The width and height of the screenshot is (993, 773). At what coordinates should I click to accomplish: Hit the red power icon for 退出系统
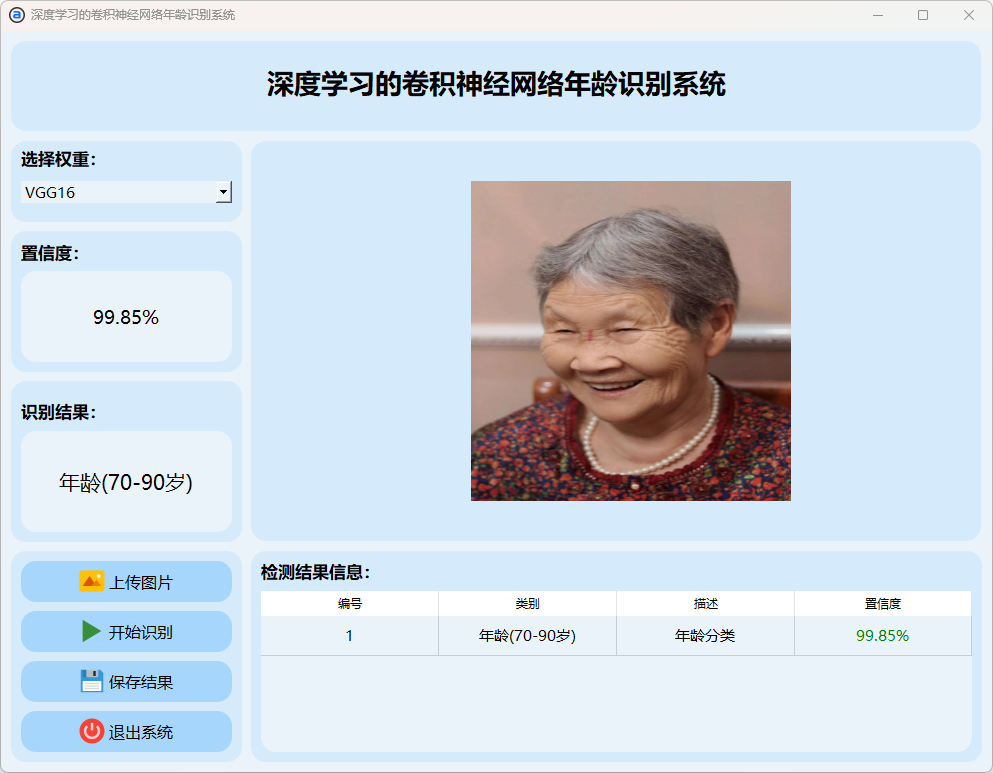92,732
